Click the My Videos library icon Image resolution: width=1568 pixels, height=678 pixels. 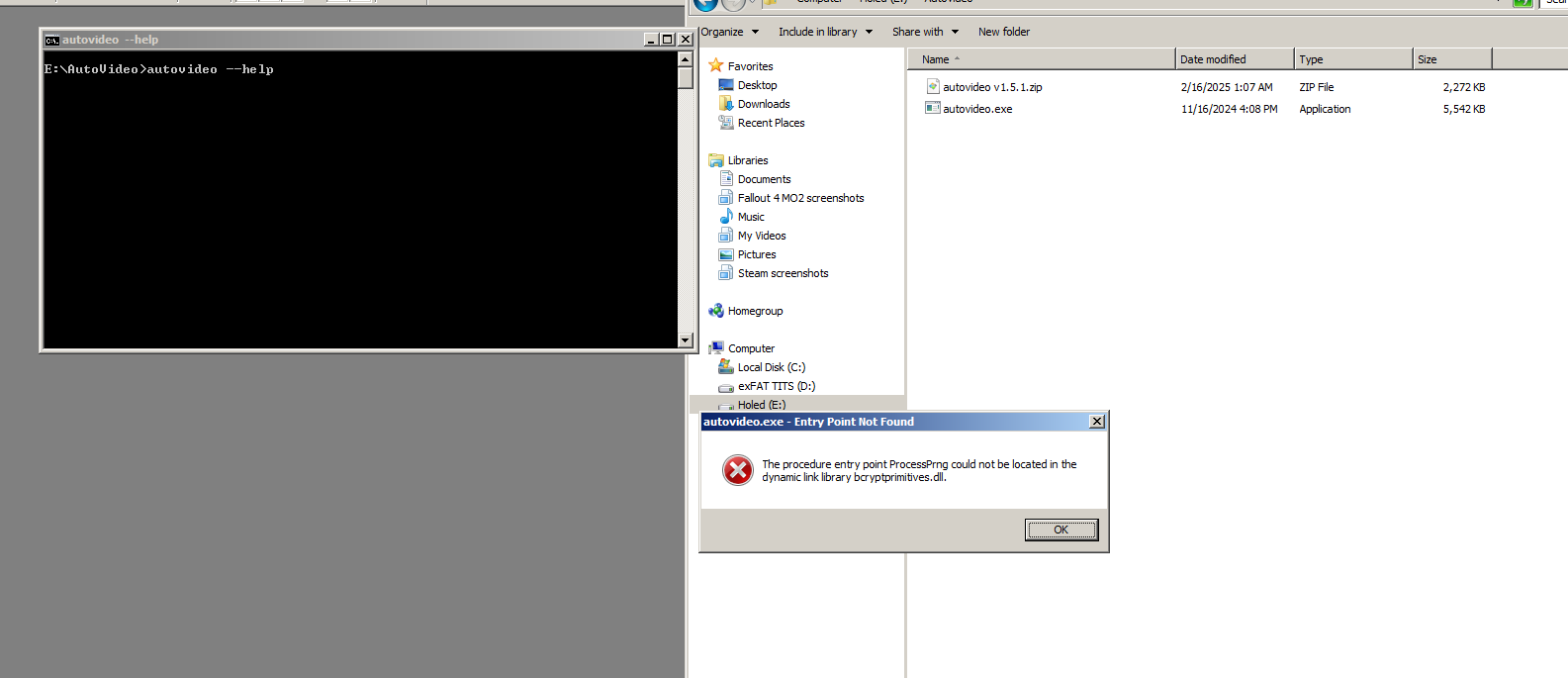pyautogui.click(x=726, y=235)
